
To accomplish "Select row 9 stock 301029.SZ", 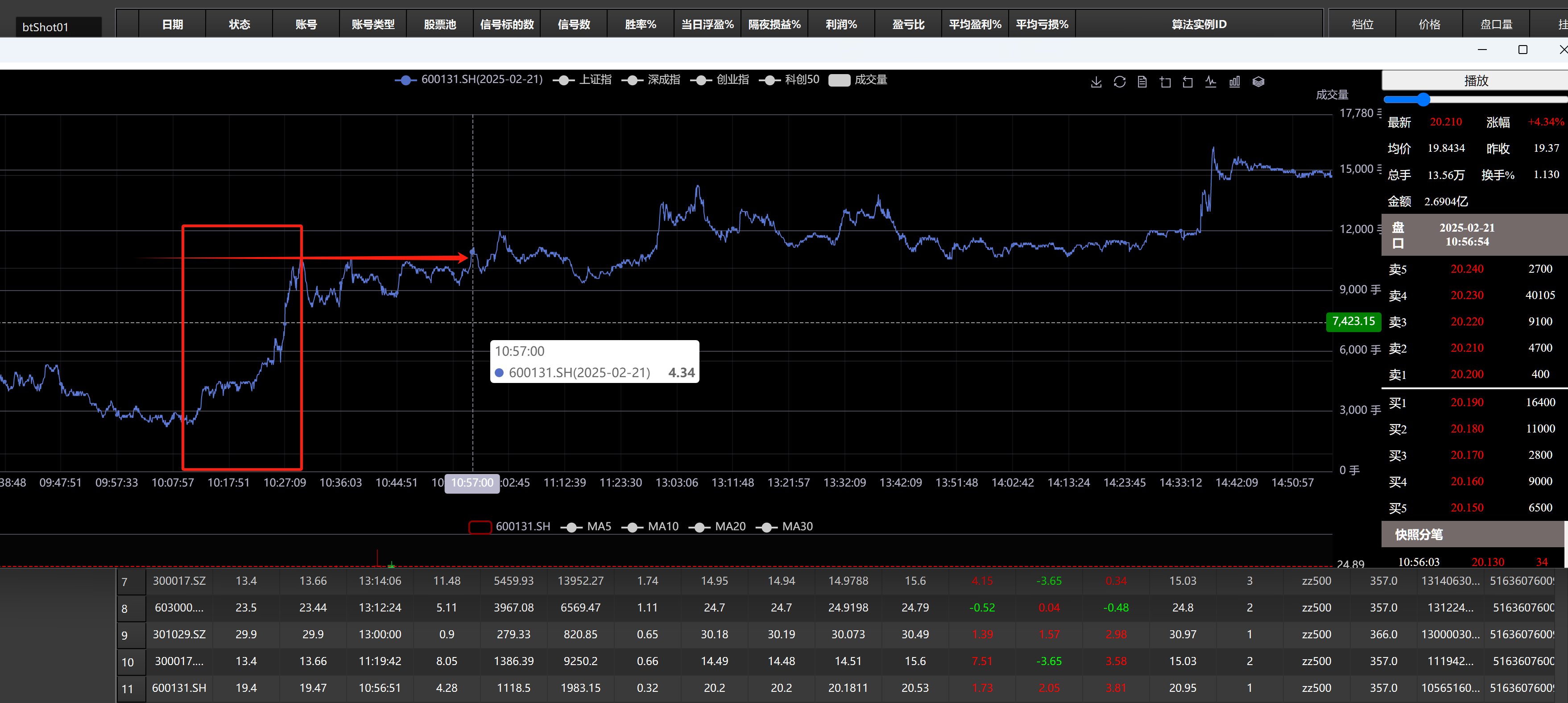I will coord(179,634).
